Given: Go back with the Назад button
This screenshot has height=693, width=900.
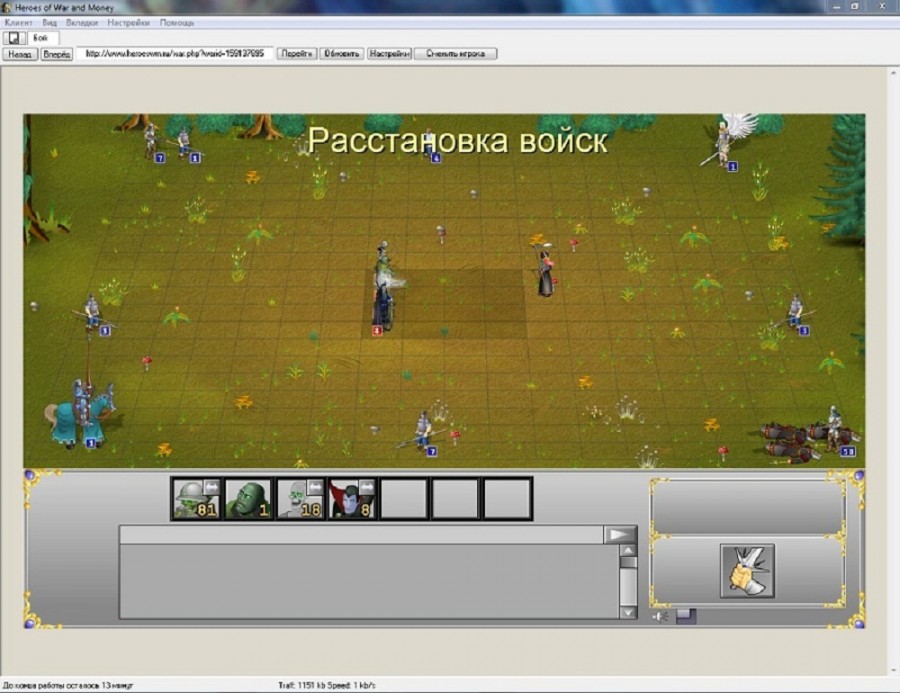Looking at the screenshot, I should click(x=20, y=54).
